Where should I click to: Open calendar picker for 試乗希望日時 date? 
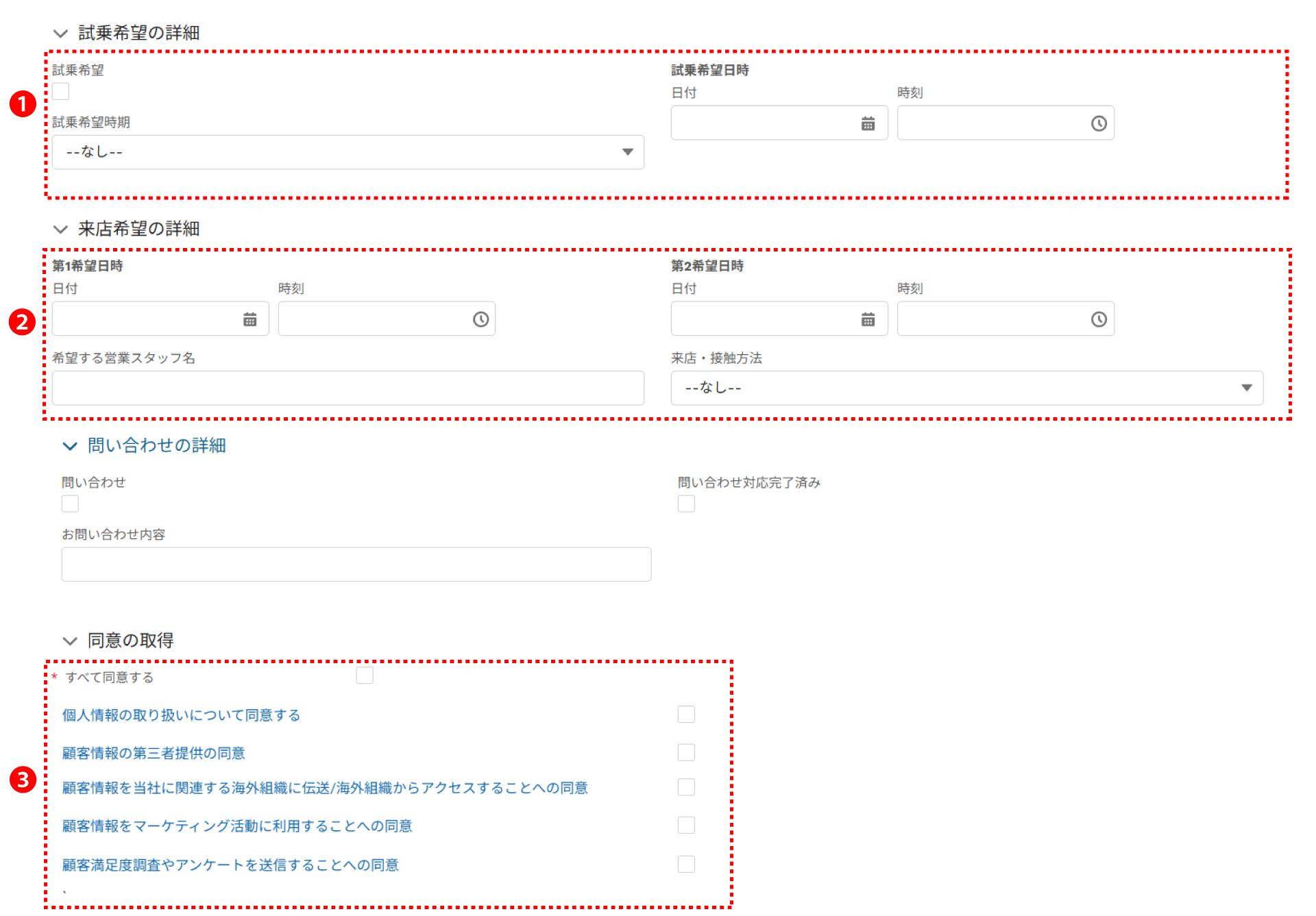coord(868,124)
